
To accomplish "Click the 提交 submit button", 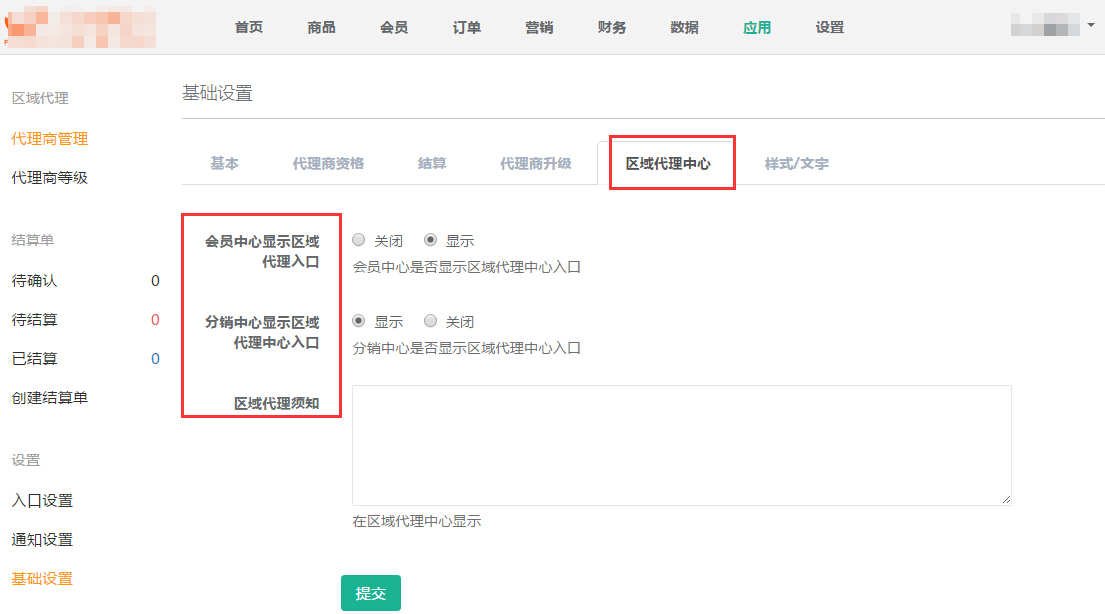I will (x=370, y=593).
